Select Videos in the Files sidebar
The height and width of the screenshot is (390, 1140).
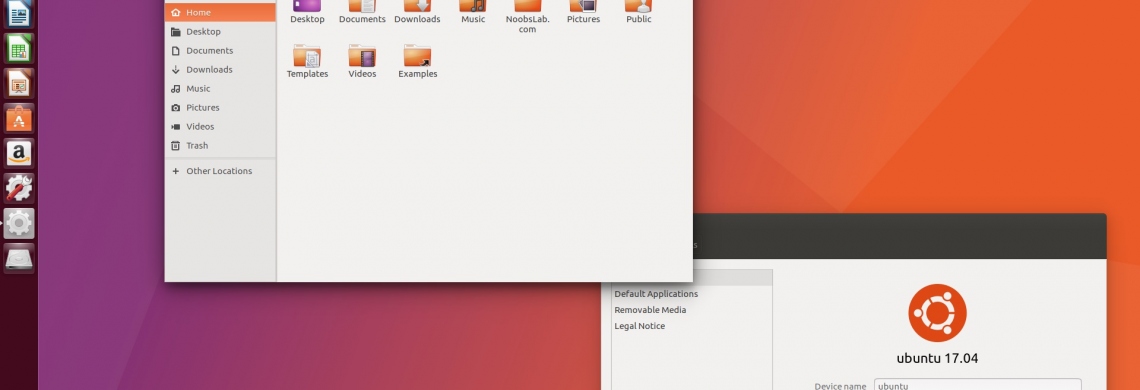coord(220,126)
